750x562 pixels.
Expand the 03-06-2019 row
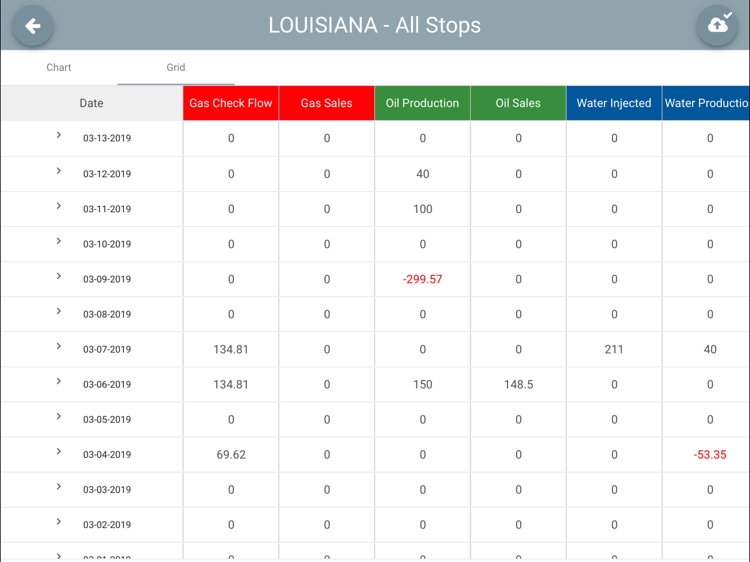[59, 381]
